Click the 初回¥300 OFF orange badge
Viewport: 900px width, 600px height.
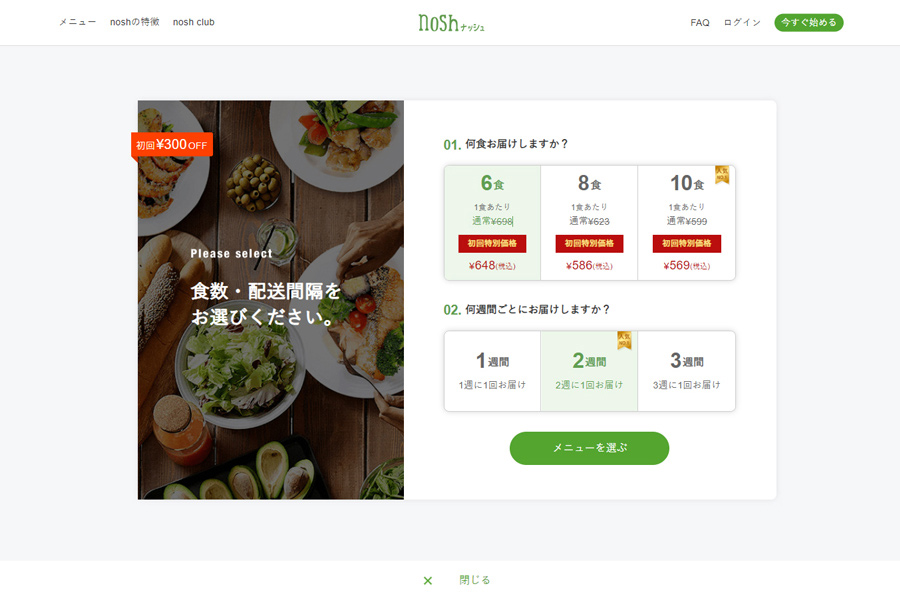(172, 145)
